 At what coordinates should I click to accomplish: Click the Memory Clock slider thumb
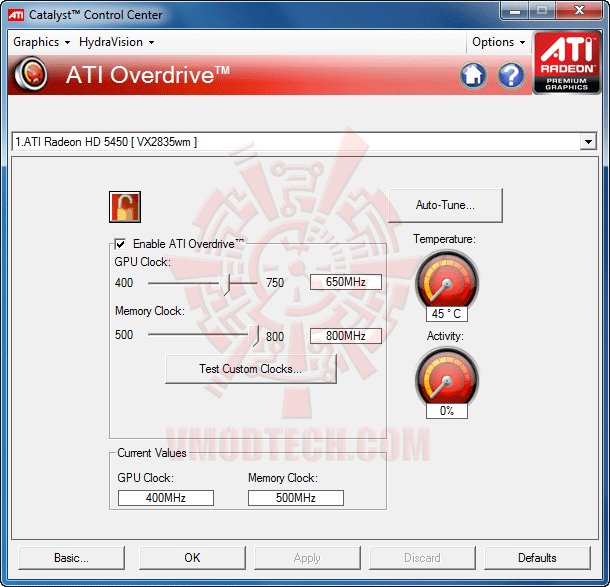point(254,336)
